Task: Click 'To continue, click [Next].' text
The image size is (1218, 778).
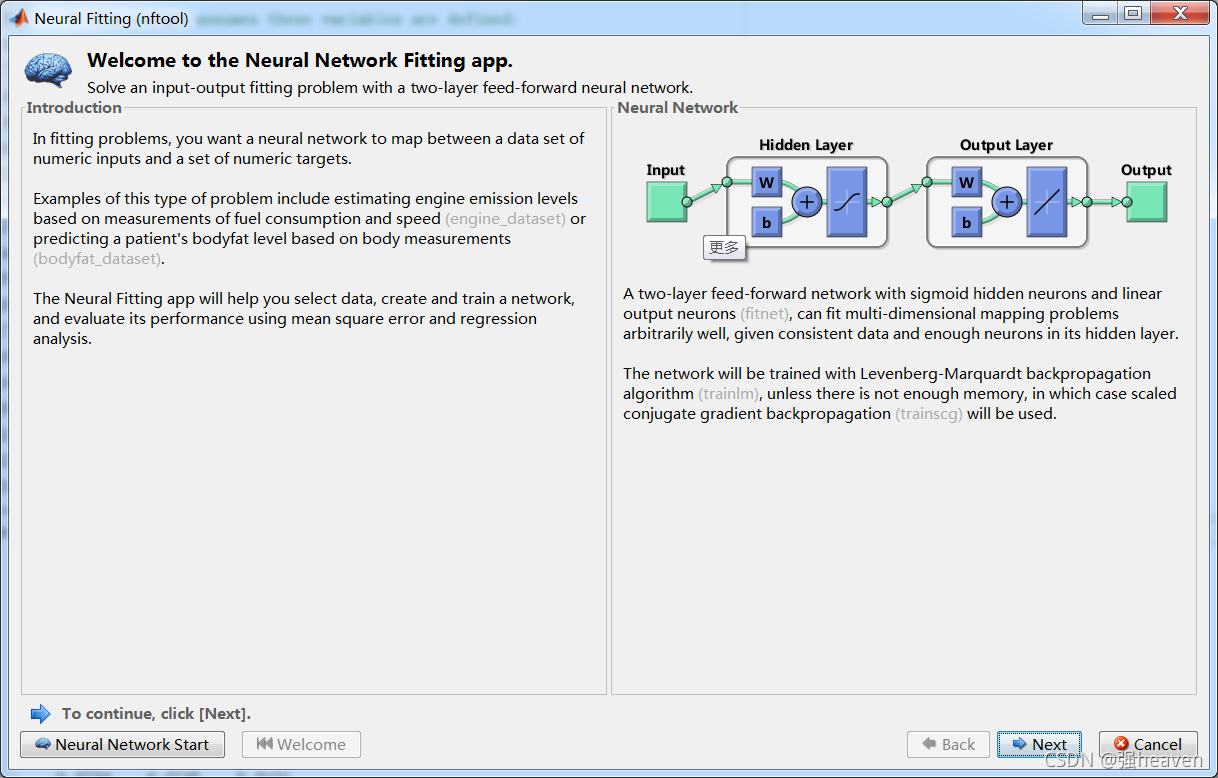Action: tap(156, 713)
